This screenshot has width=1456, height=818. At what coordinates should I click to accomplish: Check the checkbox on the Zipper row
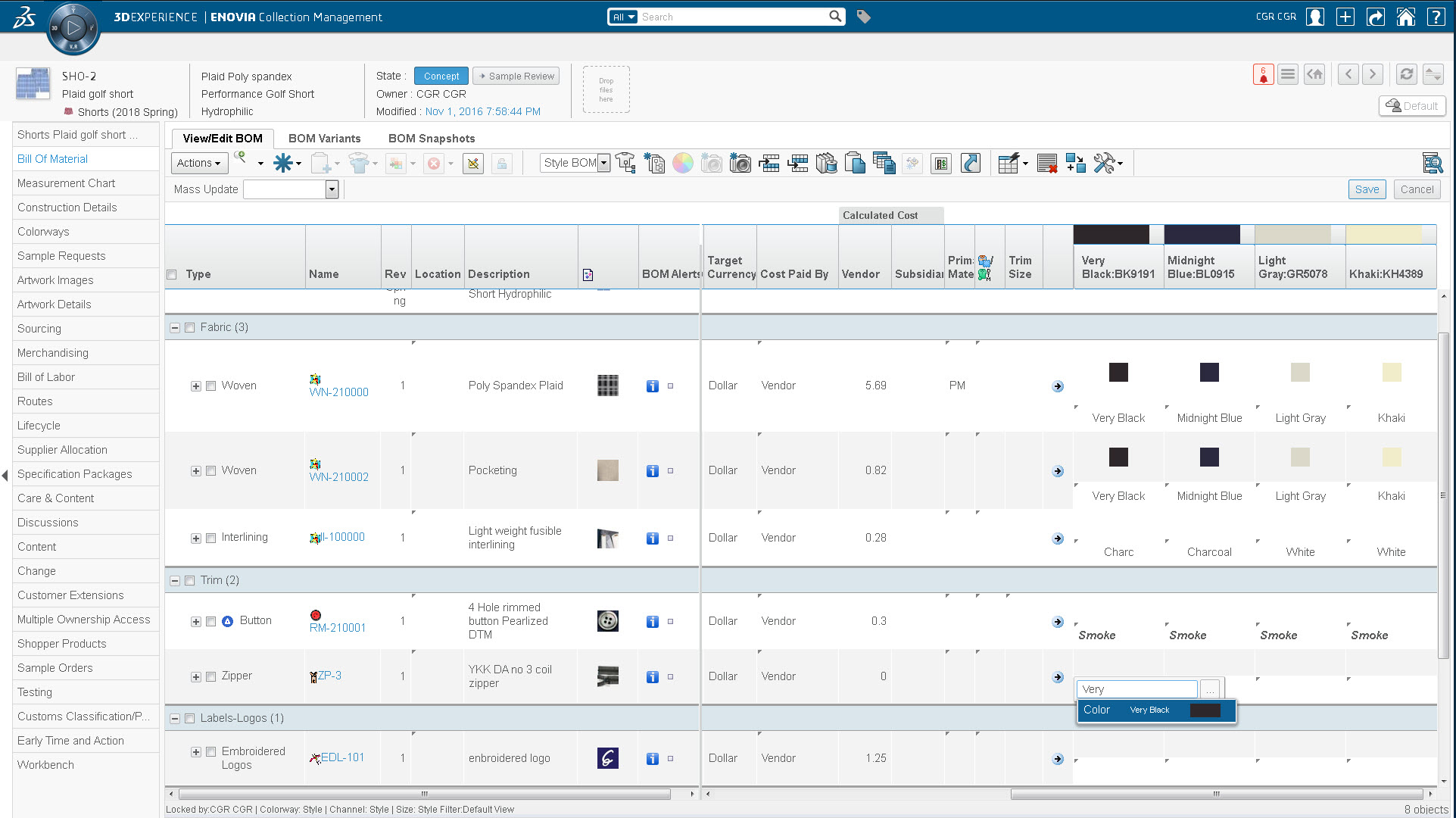click(210, 676)
